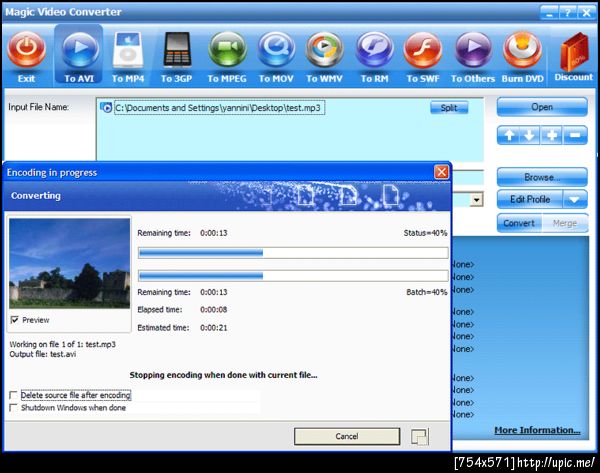Open the Discount shopping bag icon
The image size is (600, 473).
(574, 51)
